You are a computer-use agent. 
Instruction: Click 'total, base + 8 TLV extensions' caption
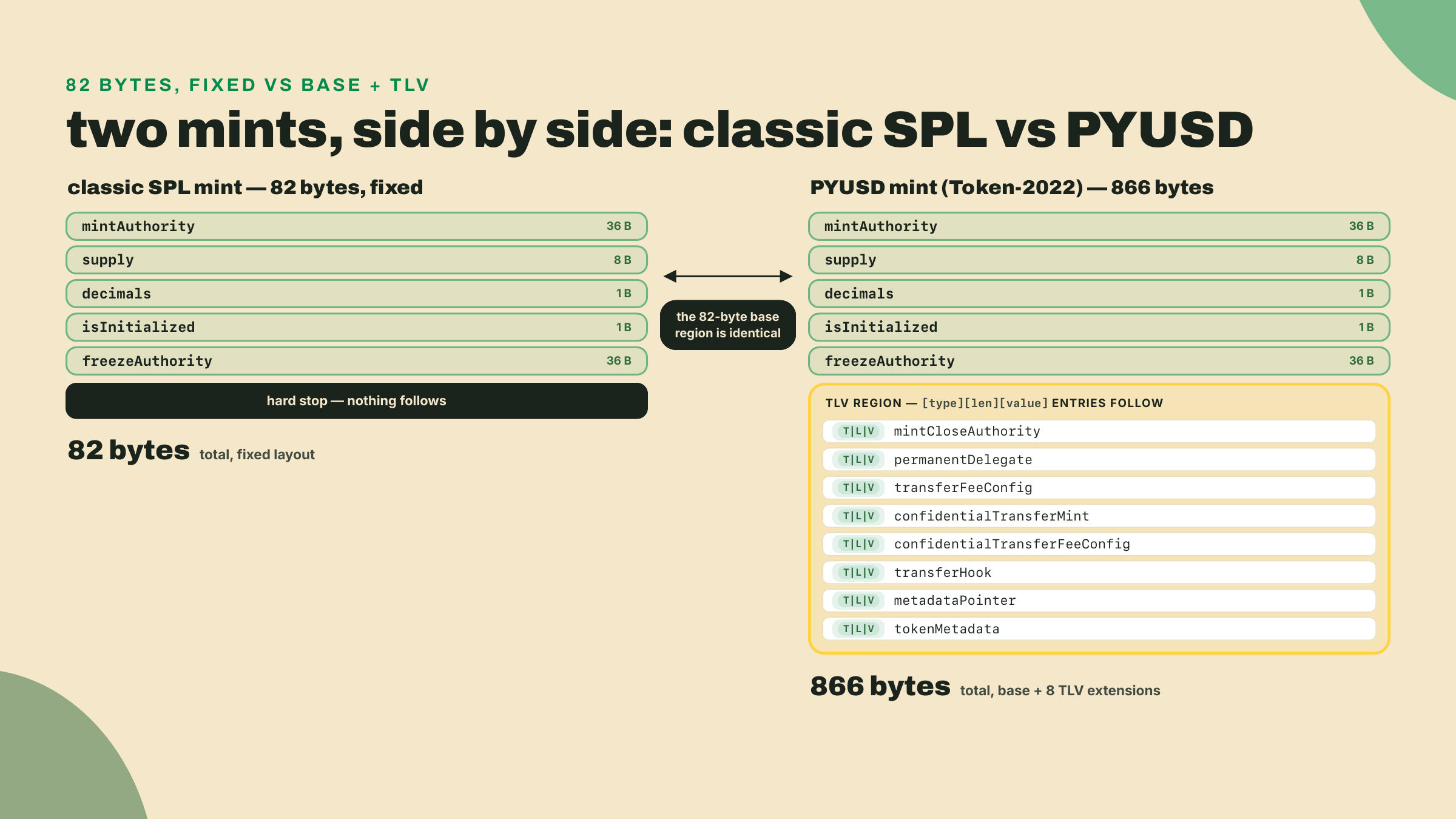point(1060,690)
